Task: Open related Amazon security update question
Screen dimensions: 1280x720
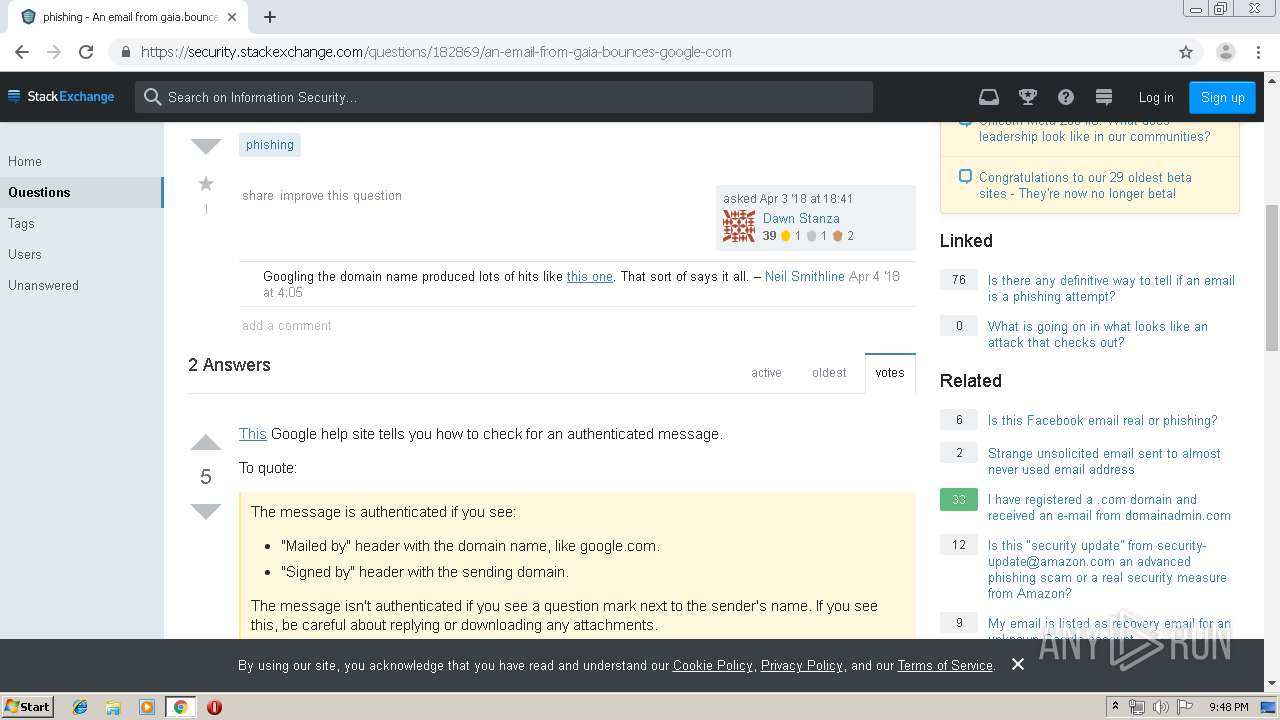Action: (1107, 569)
